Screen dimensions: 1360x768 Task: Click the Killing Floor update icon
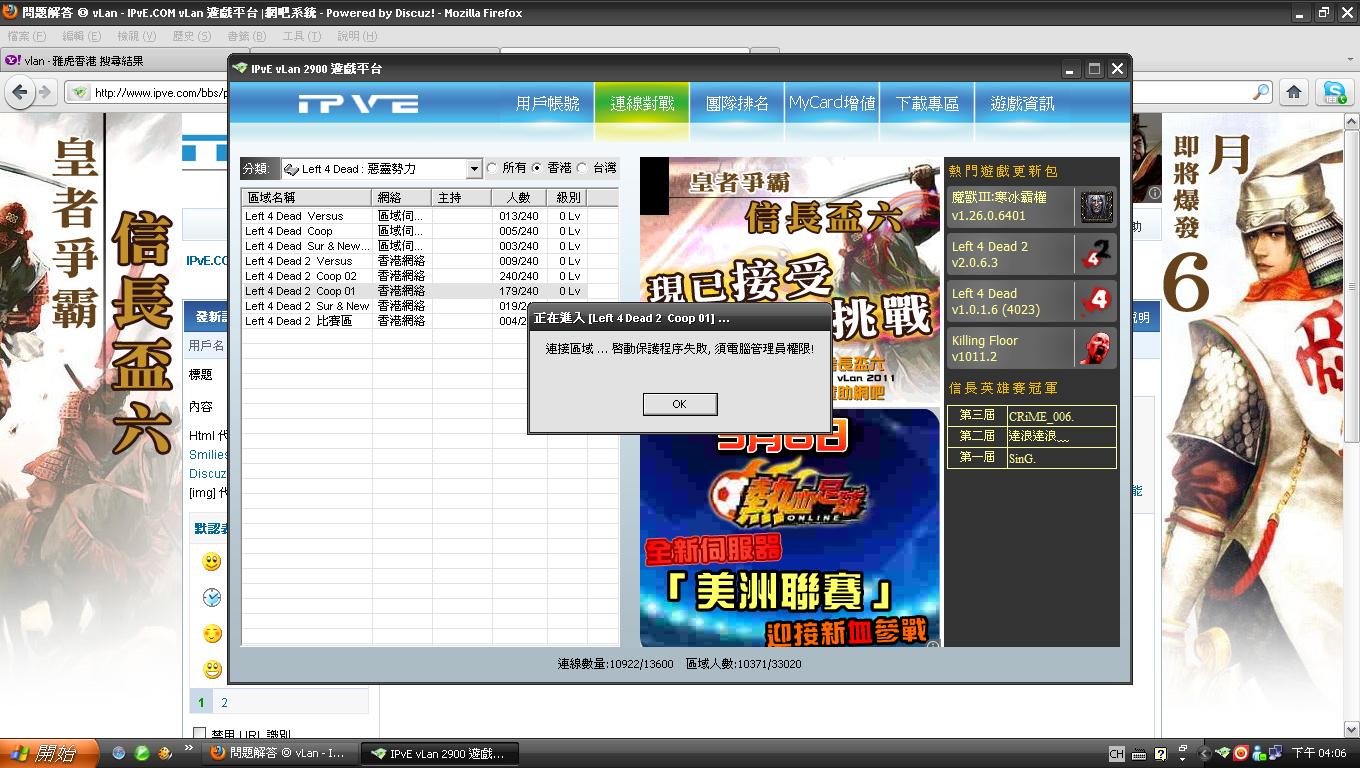(x=1096, y=348)
